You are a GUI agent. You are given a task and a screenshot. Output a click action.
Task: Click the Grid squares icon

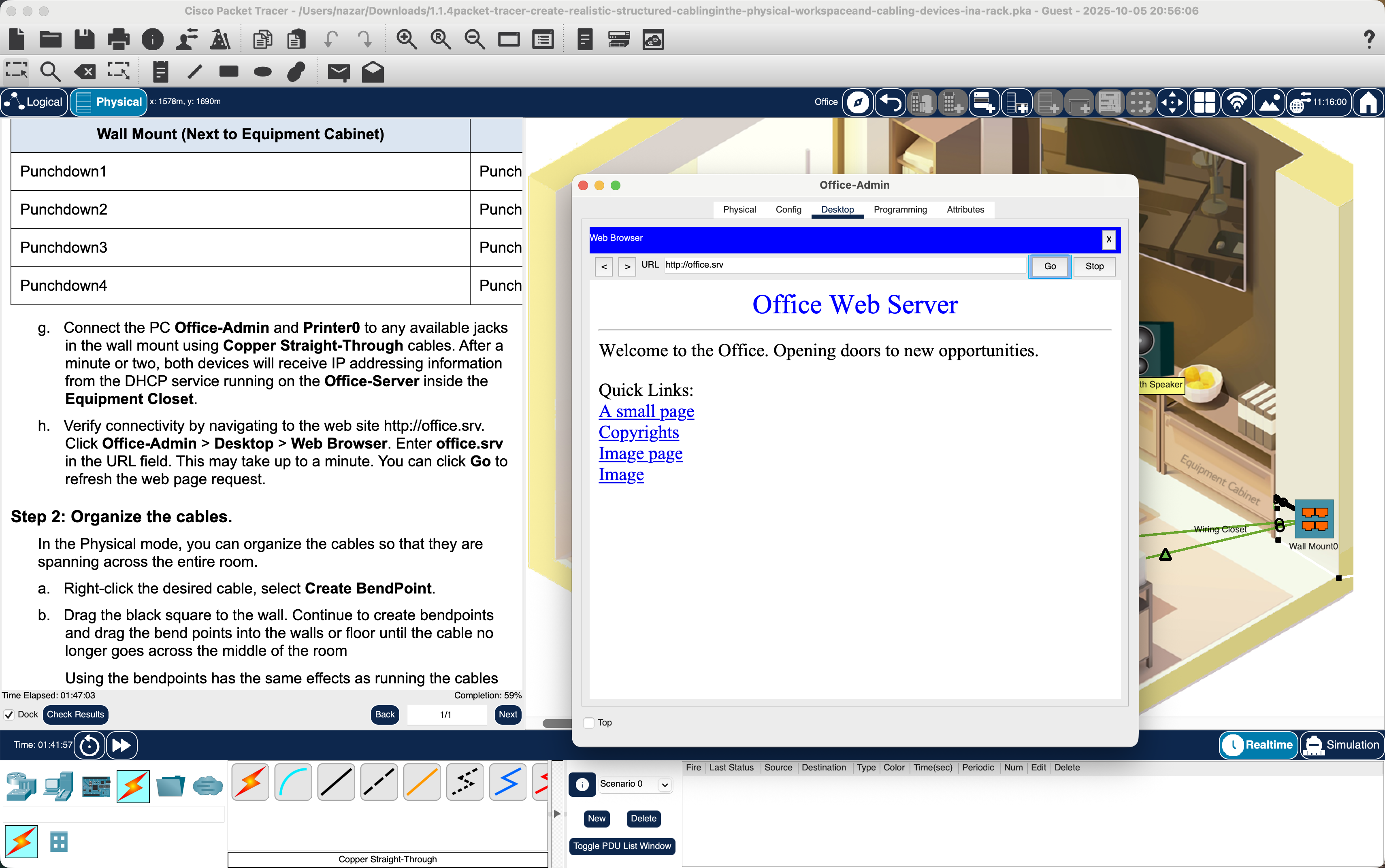click(1204, 102)
